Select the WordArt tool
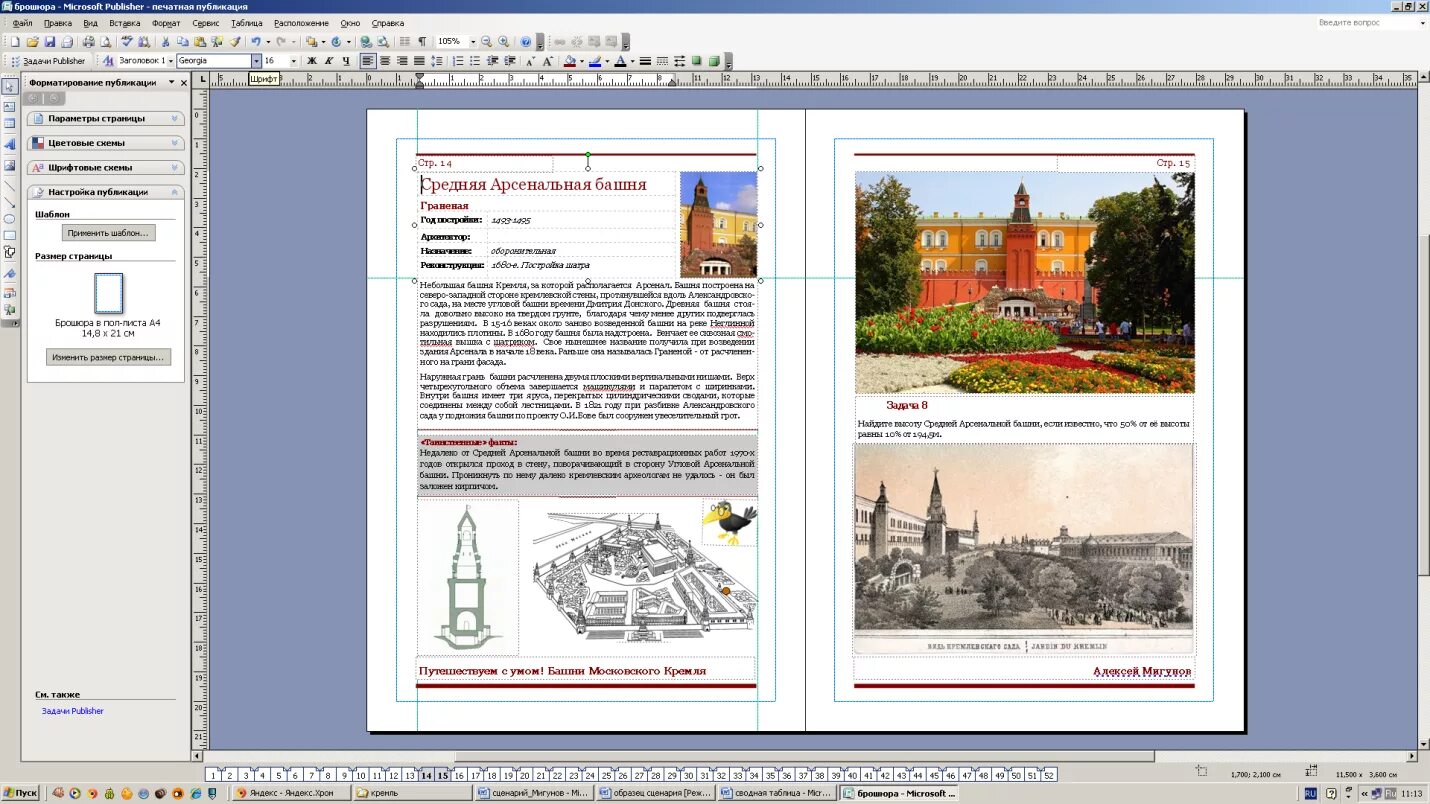 (x=10, y=144)
